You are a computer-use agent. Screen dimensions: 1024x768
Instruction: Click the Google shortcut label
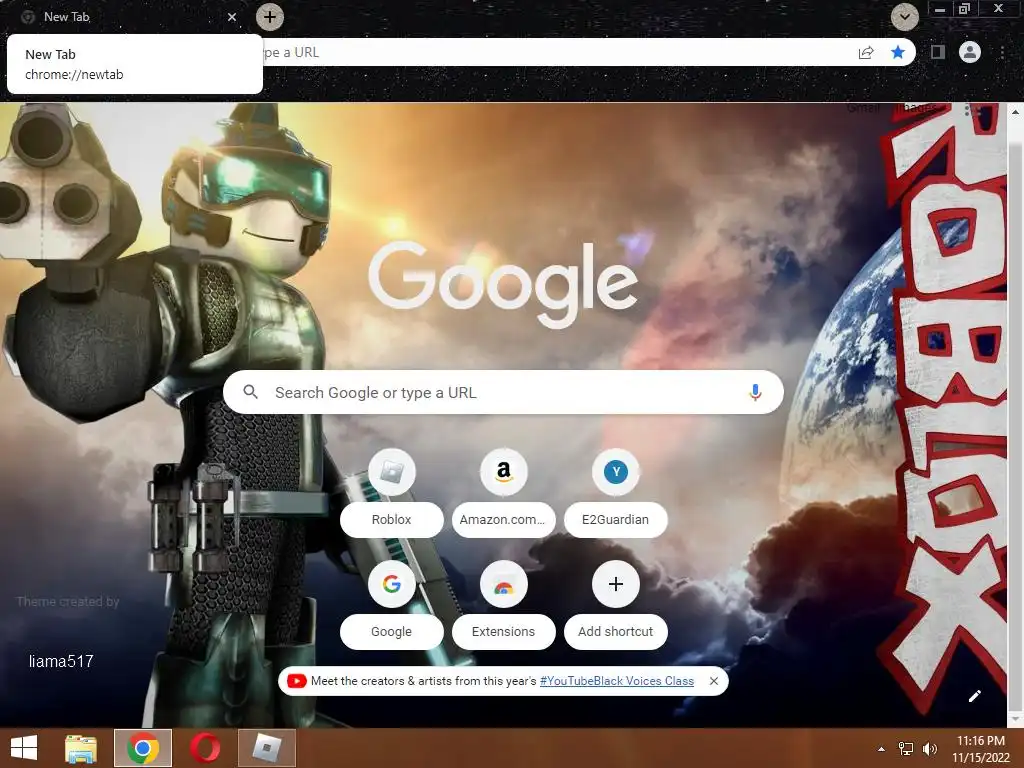(x=391, y=632)
